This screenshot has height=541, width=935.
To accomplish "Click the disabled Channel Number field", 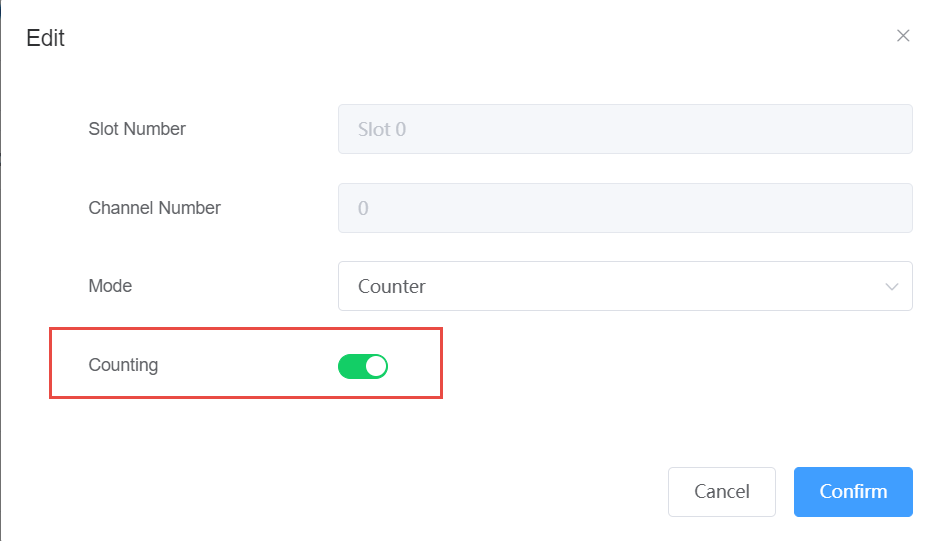I will 624,208.
